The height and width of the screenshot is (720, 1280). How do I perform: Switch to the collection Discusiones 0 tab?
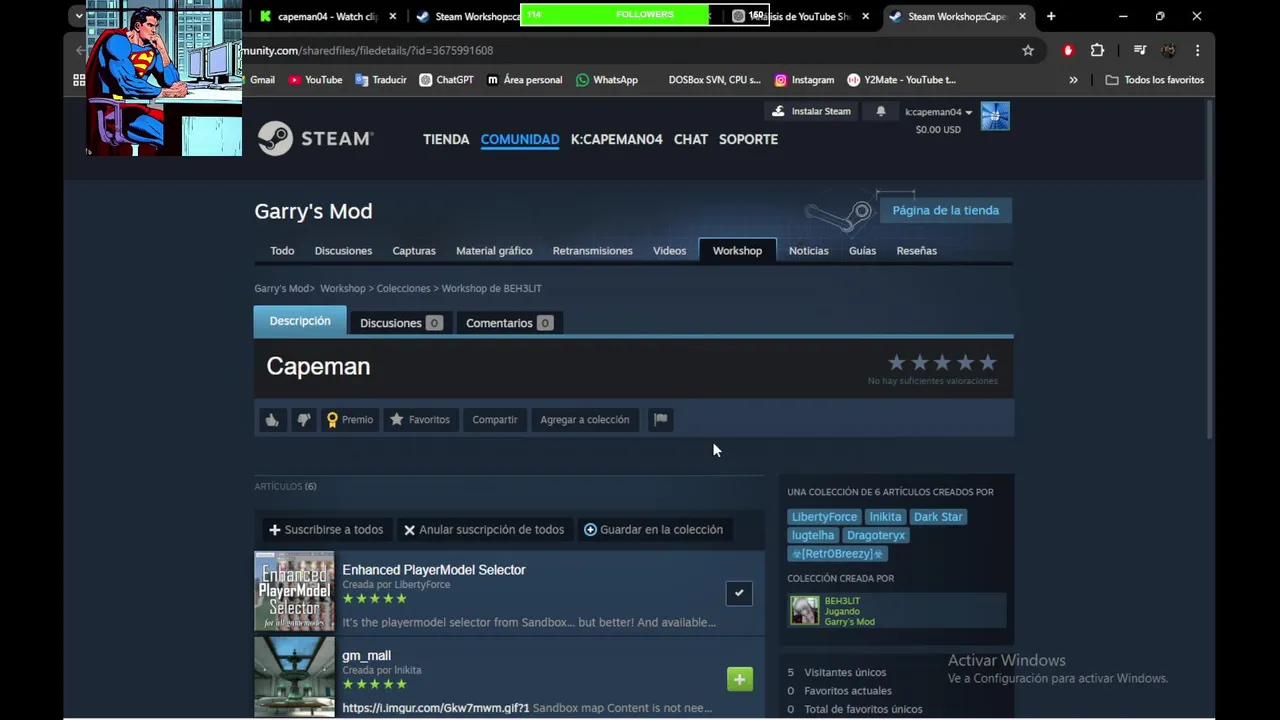point(400,323)
